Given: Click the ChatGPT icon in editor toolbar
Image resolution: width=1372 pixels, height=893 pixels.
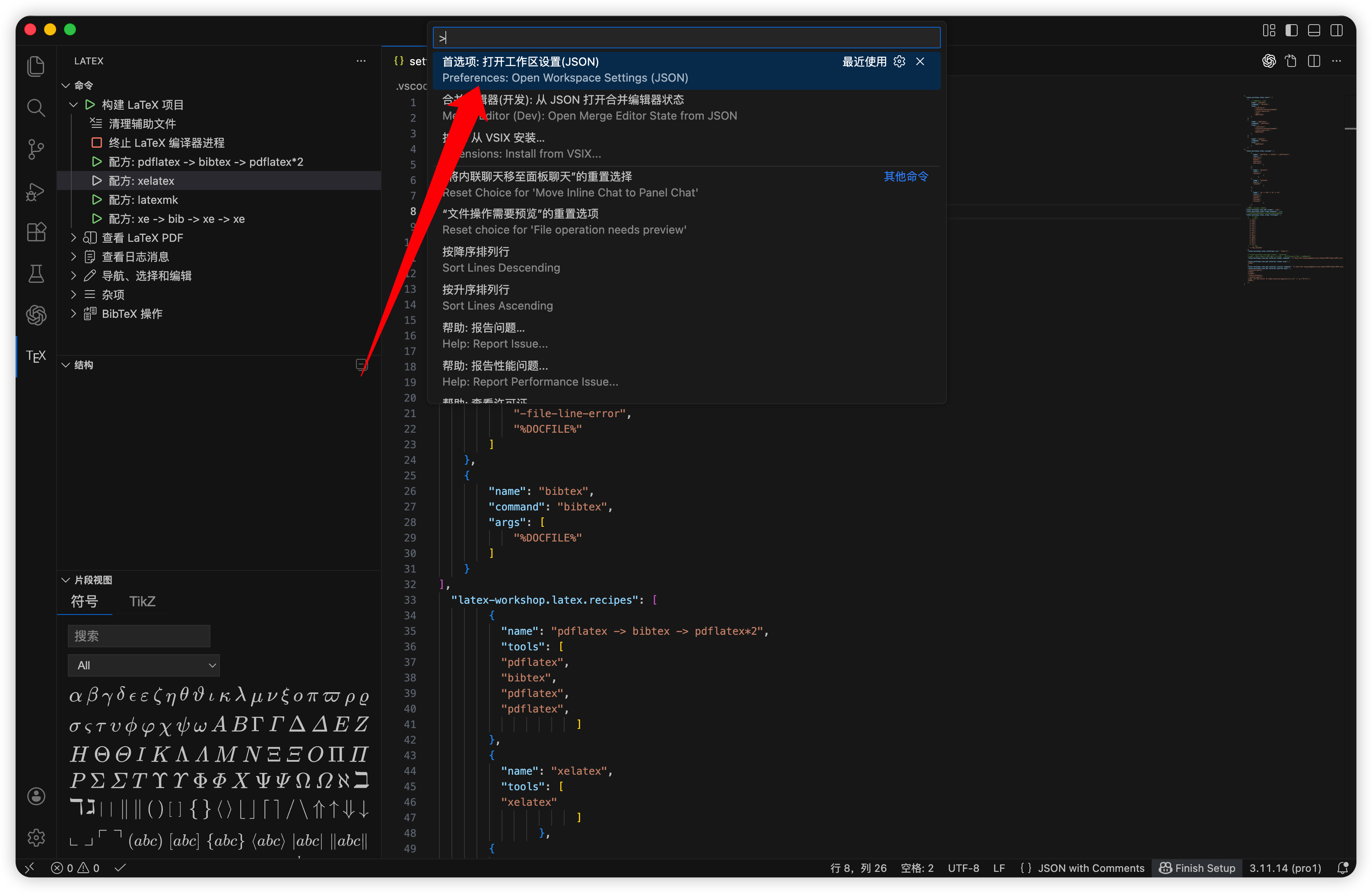Looking at the screenshot, I should point(1269,61).
